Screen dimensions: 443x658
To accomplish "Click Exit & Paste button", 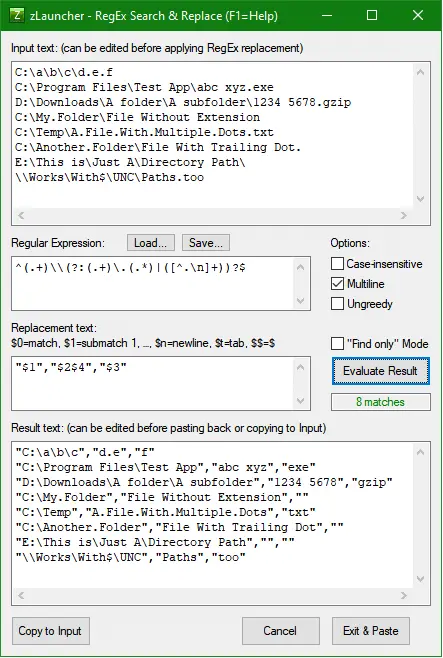I will coord(370,631).
